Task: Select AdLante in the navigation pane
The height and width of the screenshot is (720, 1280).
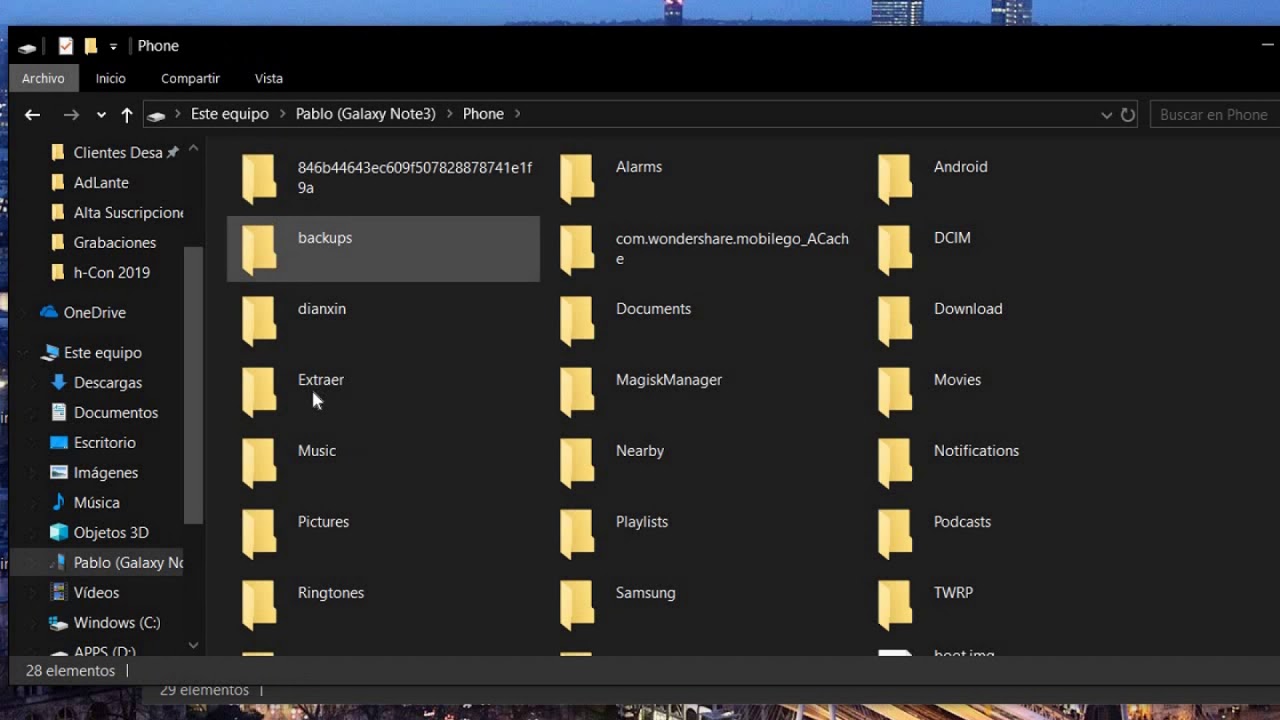Action: [x=101, y=182]
